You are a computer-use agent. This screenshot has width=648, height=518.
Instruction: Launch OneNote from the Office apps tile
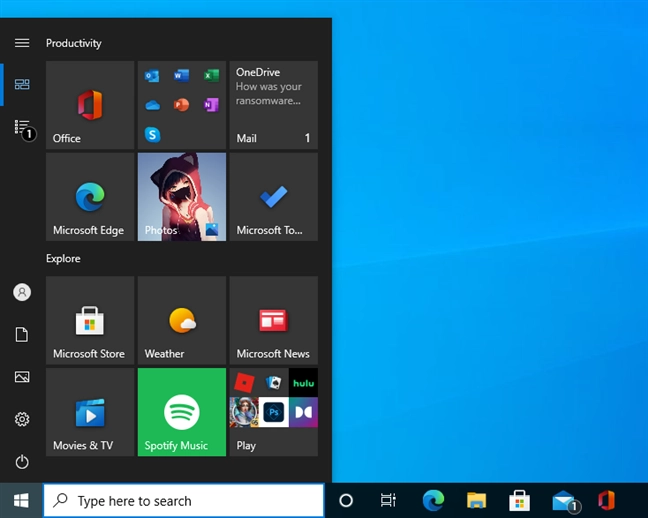(211, 105)
